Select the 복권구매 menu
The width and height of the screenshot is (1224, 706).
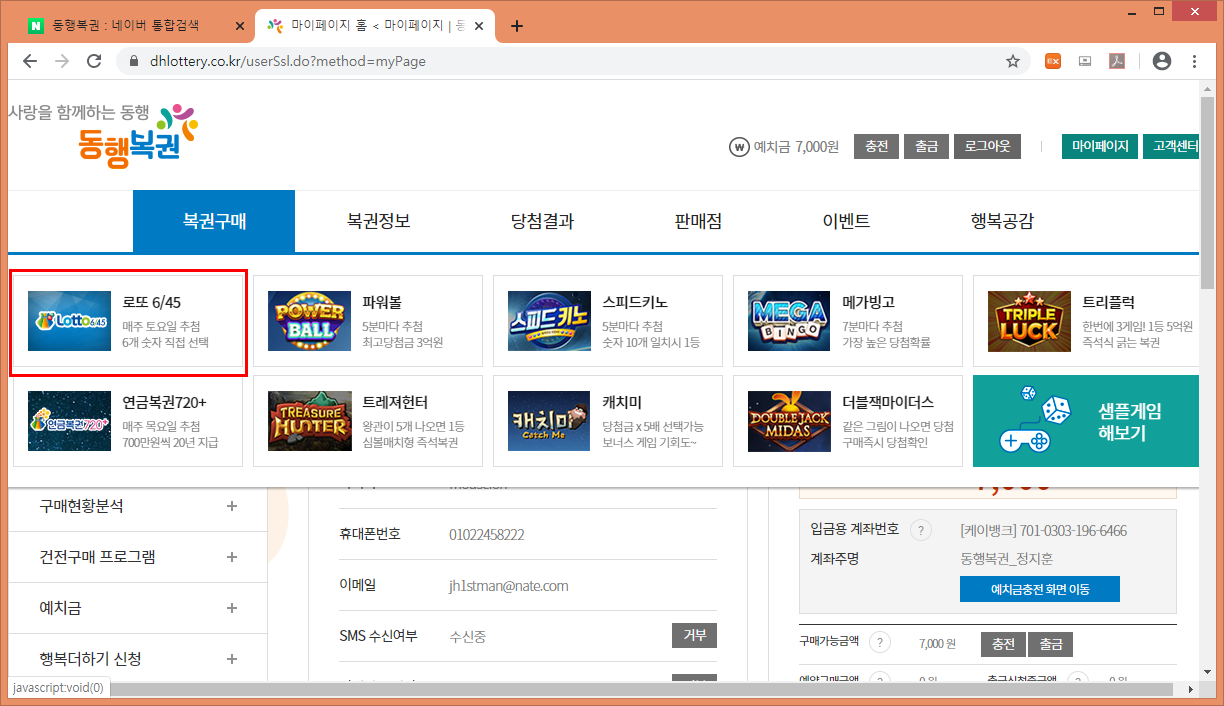214,221
